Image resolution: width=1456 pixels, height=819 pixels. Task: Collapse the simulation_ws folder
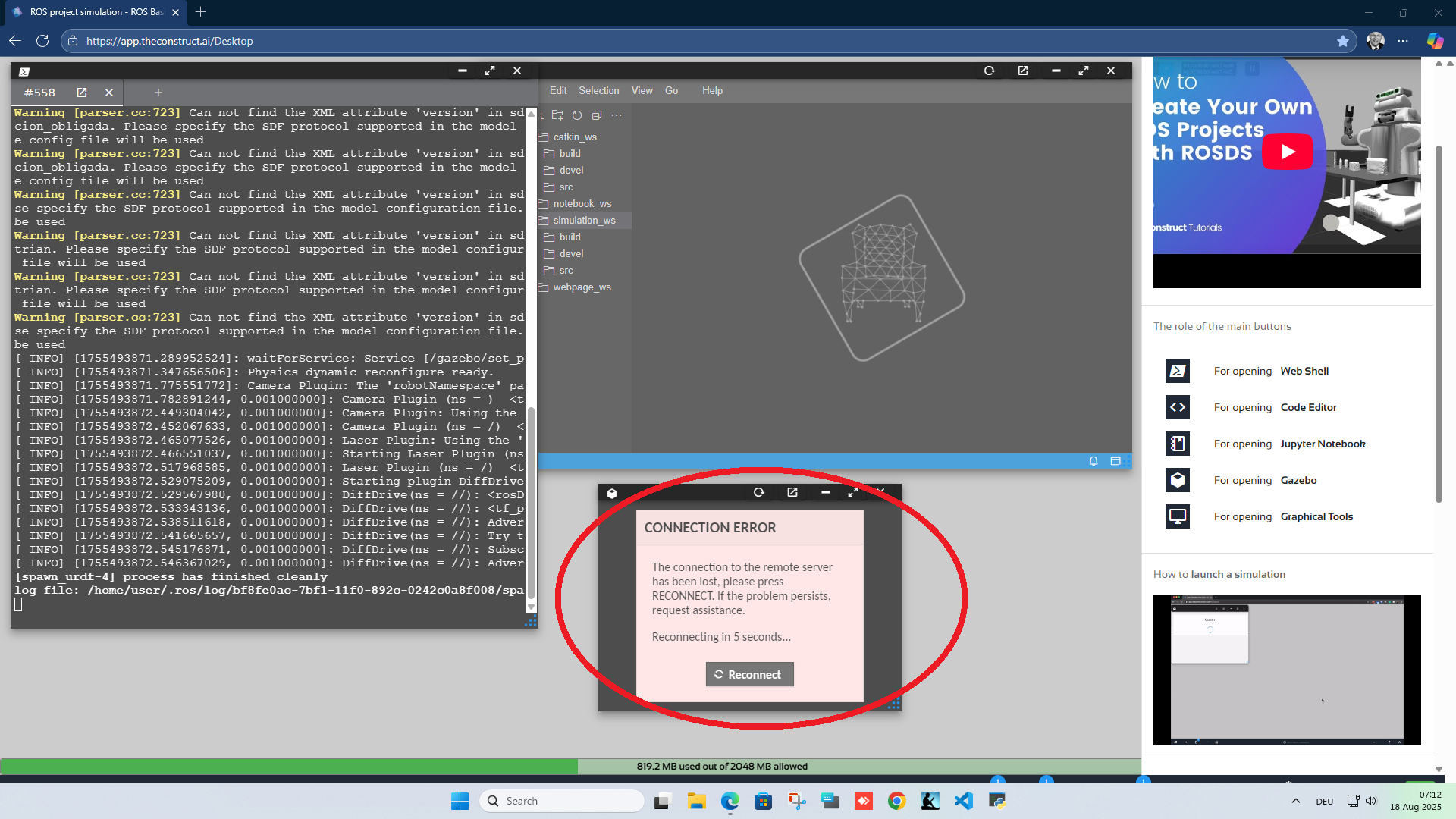583,221
